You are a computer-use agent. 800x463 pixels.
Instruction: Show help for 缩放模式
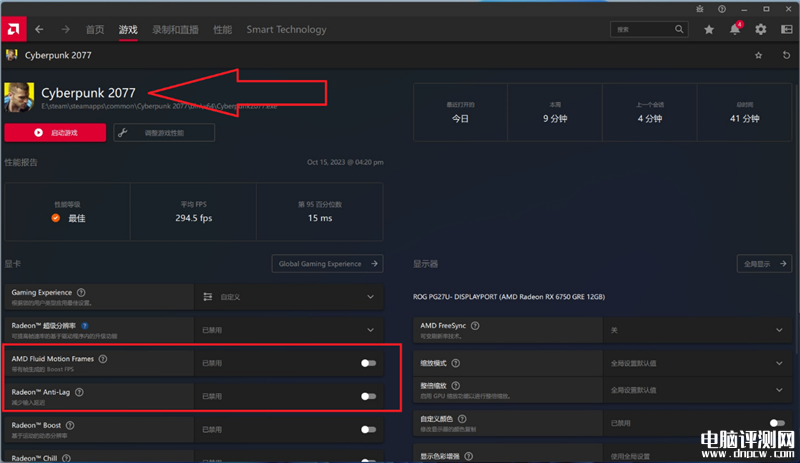coord(456,363)
